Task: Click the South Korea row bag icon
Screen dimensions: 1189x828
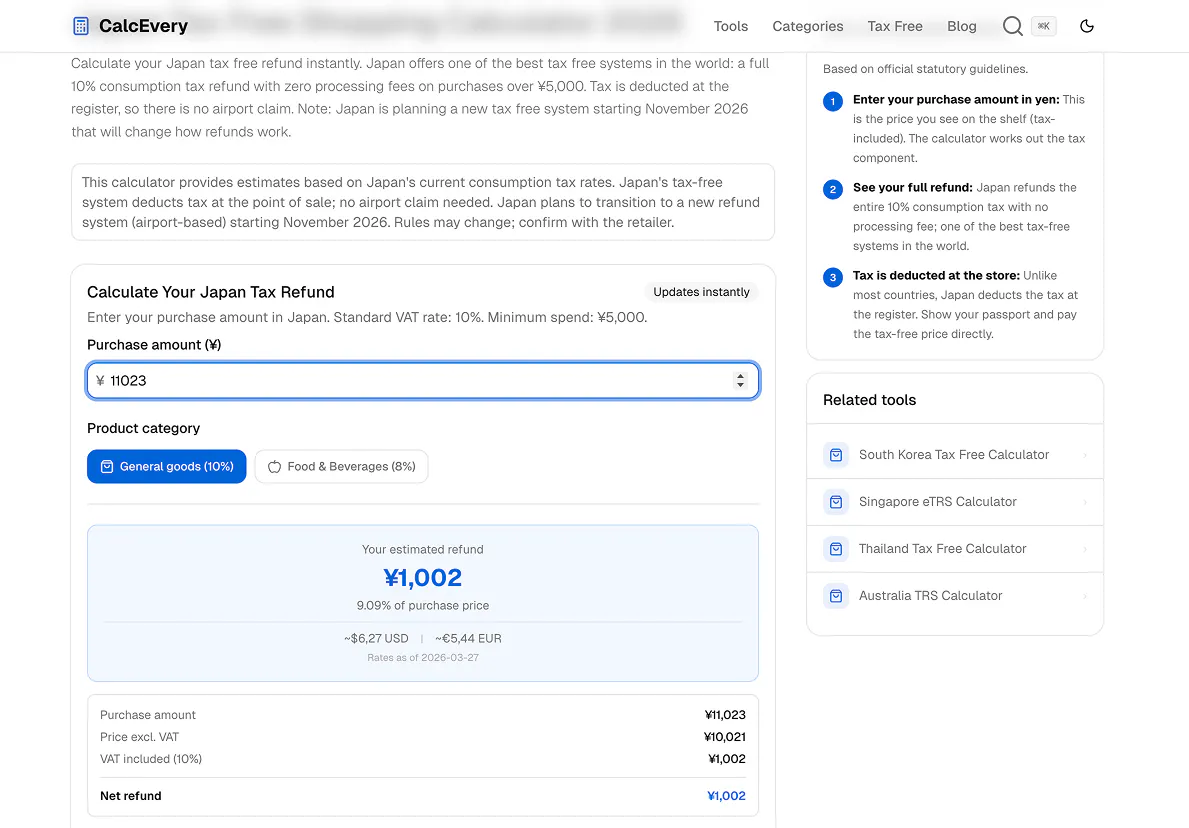Action: (x=836, y=455)
